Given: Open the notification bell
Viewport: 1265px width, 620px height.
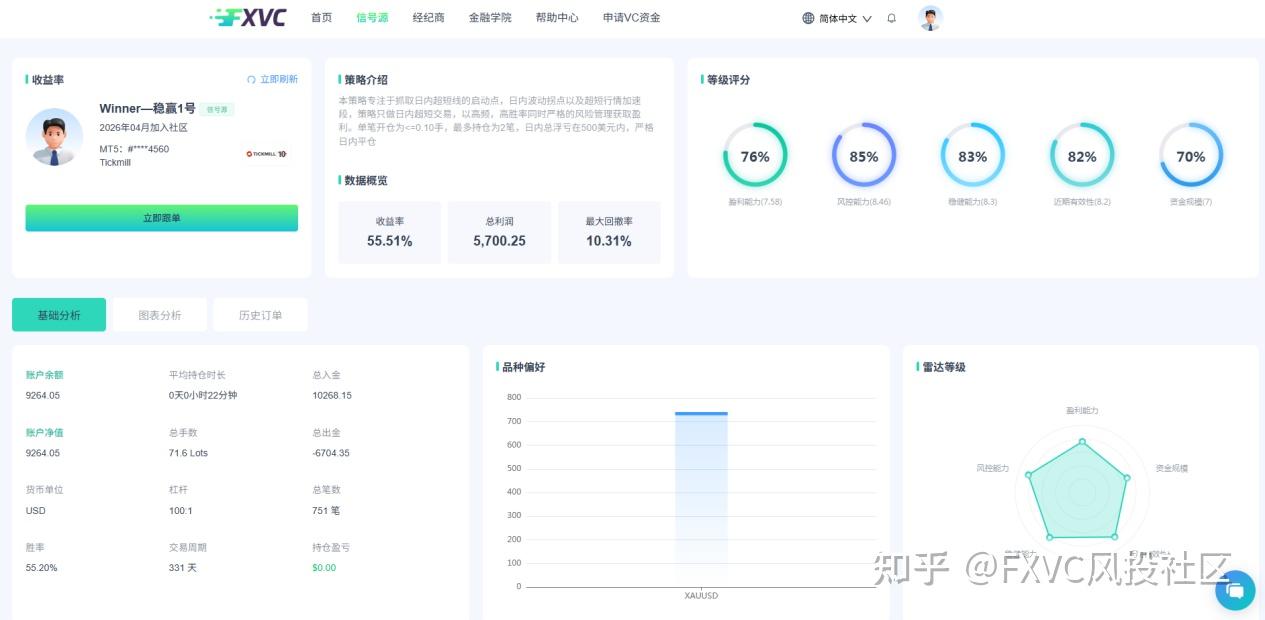Looking at the screenshot, I should [x=892, y=18].
